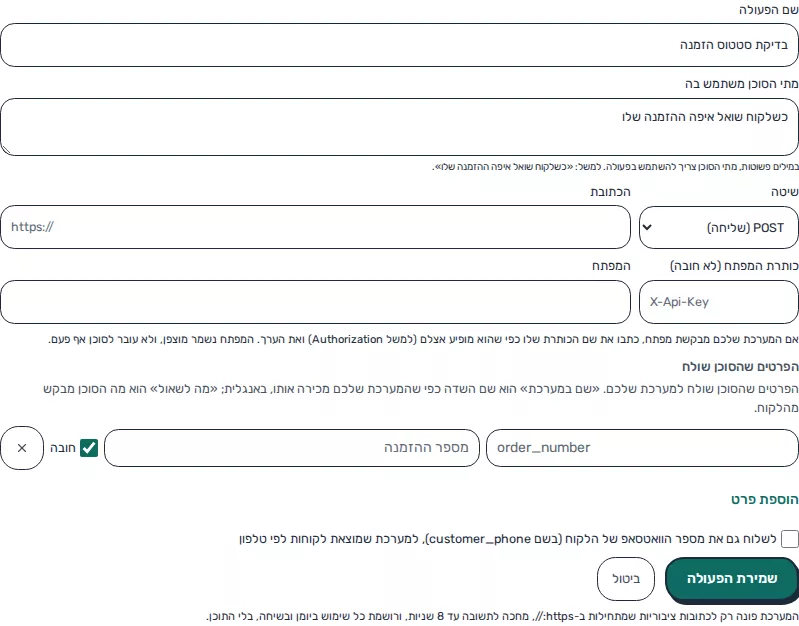Click the empty 'המפתח' key input field
Viewport: 799px width, 626px height.
pyautogui.click(x=315, y=302)
